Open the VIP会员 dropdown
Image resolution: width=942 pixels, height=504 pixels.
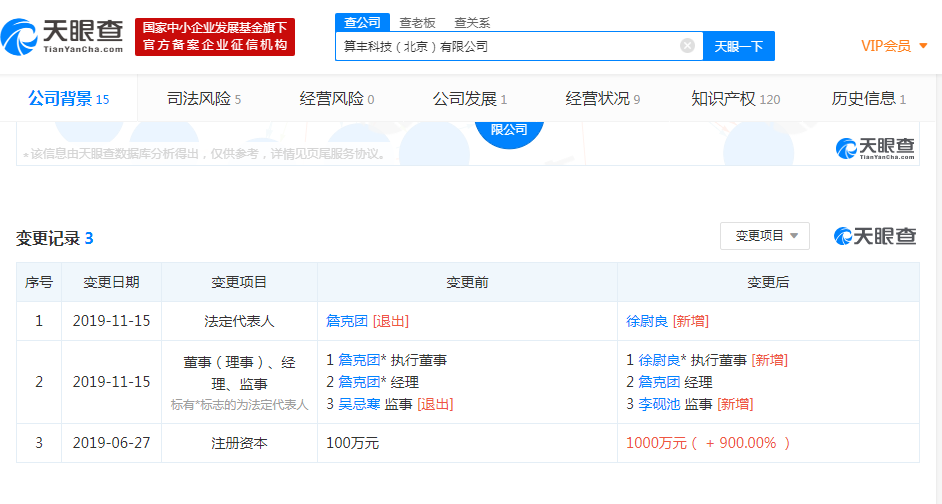click(x=893, y=46)
